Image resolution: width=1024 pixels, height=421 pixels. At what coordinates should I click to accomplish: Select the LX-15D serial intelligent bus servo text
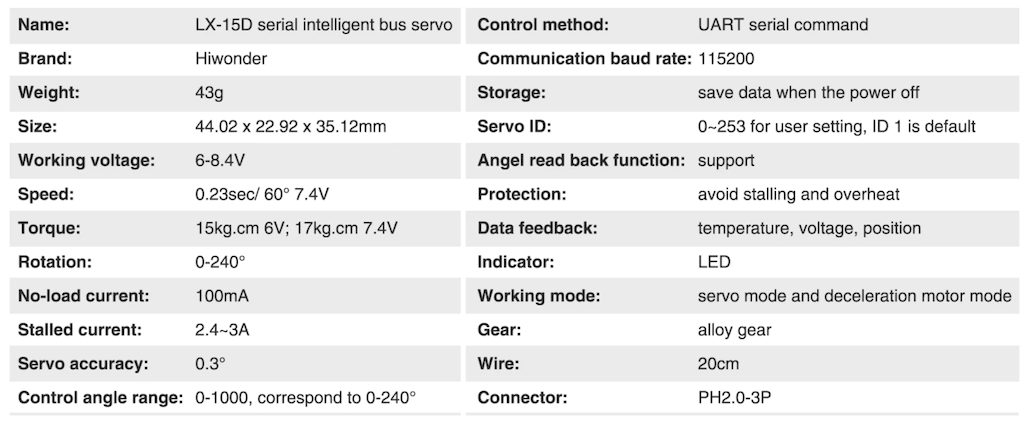pos(324,24)
